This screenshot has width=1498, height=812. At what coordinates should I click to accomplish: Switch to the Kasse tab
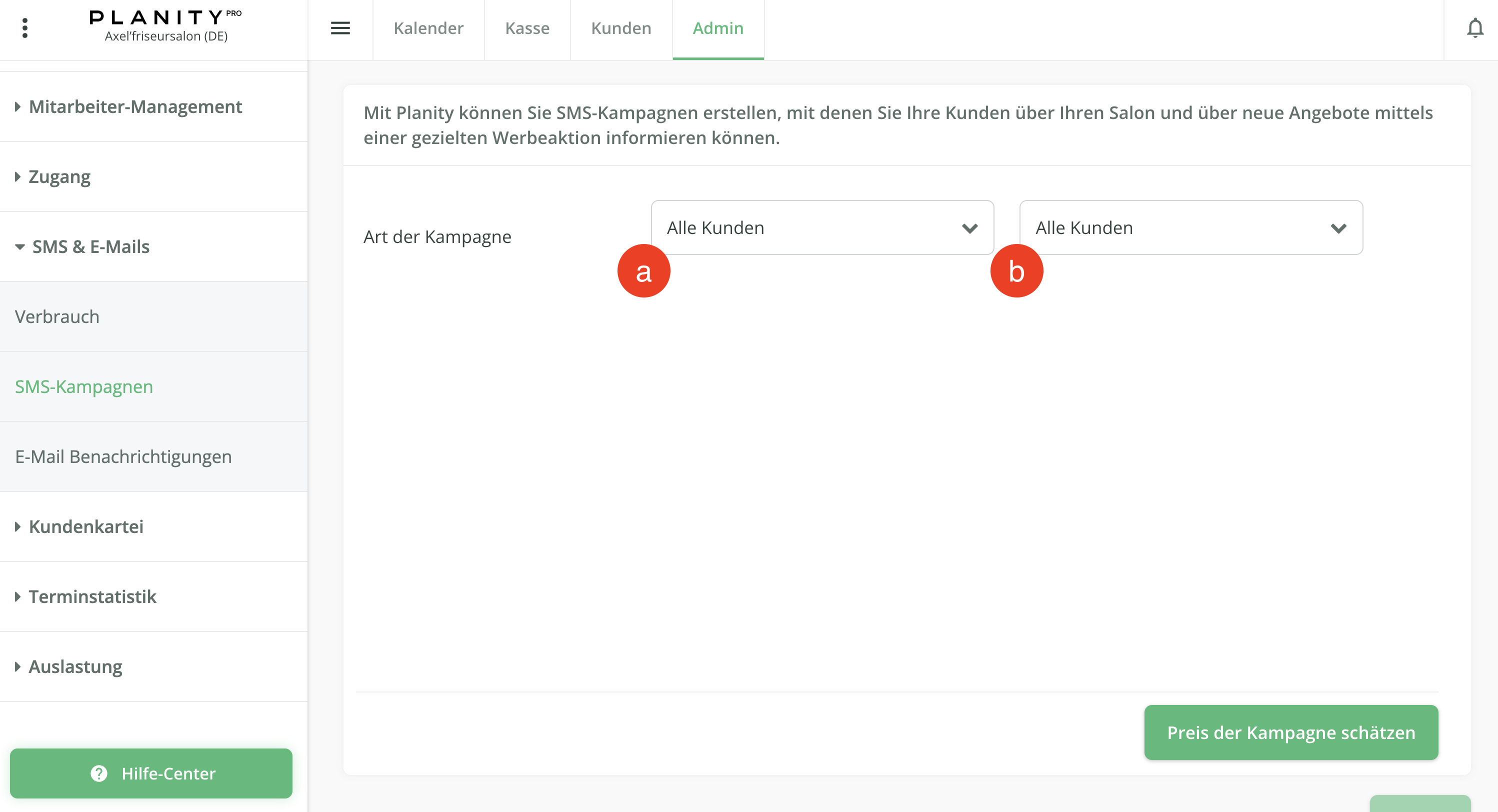(x=527, y=28)
